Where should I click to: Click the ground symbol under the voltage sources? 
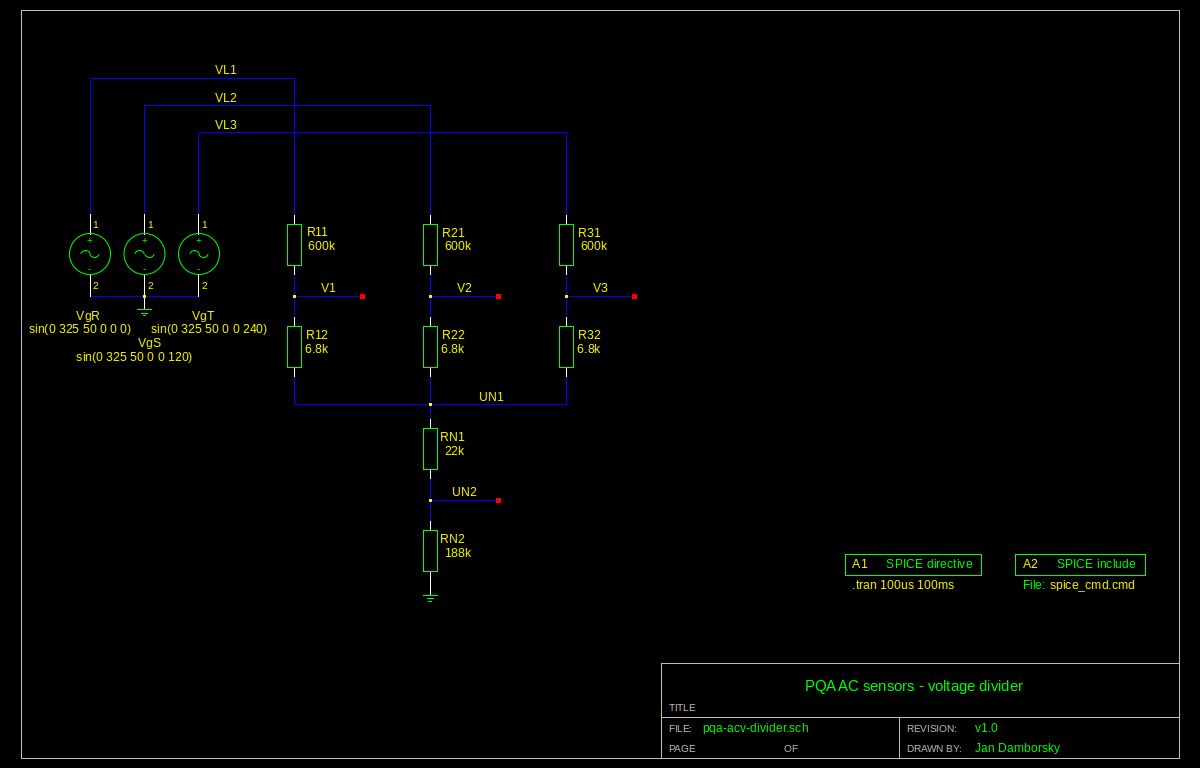pyautogui.click(x=144, y=311)
